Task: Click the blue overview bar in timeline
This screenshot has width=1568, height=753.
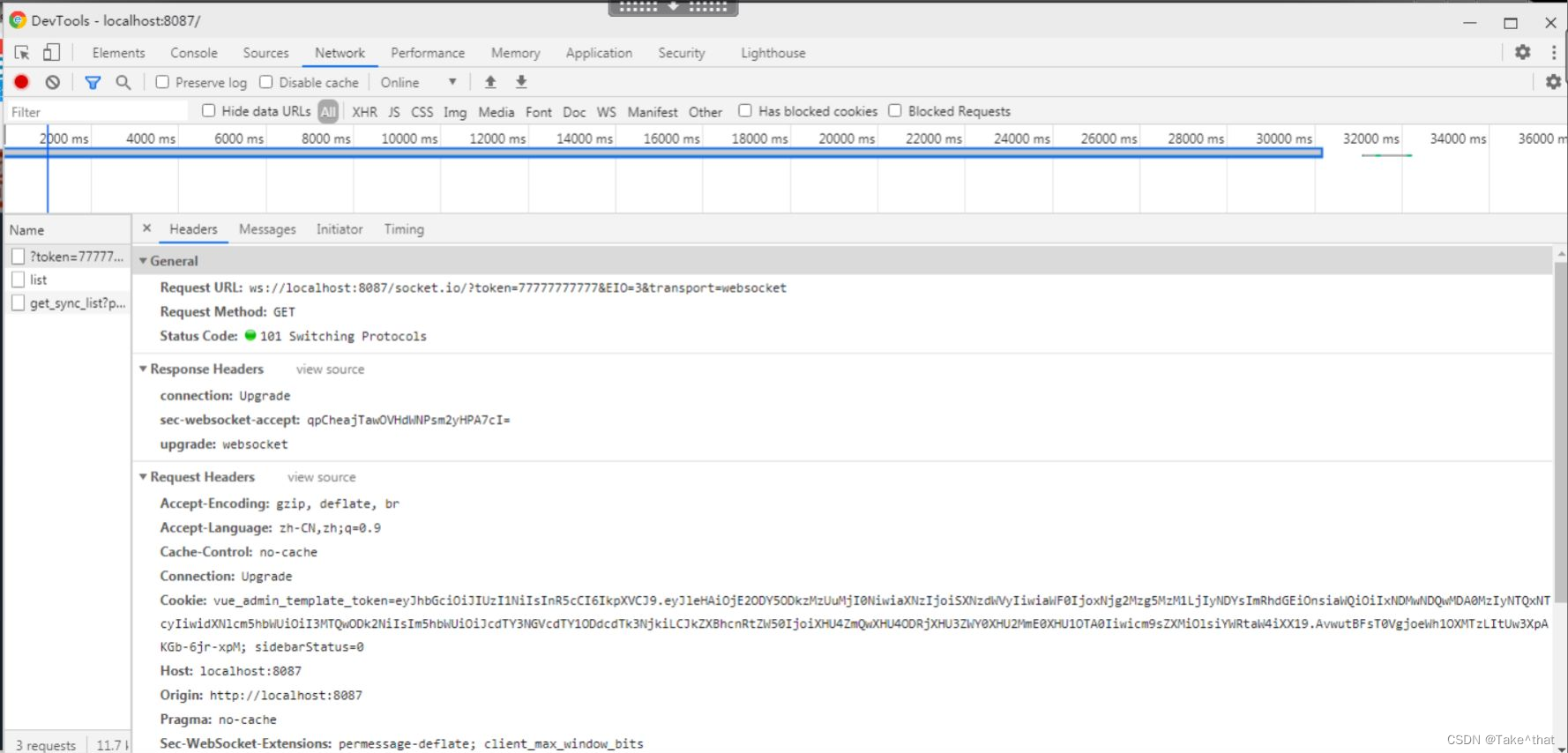Action: 663,153
